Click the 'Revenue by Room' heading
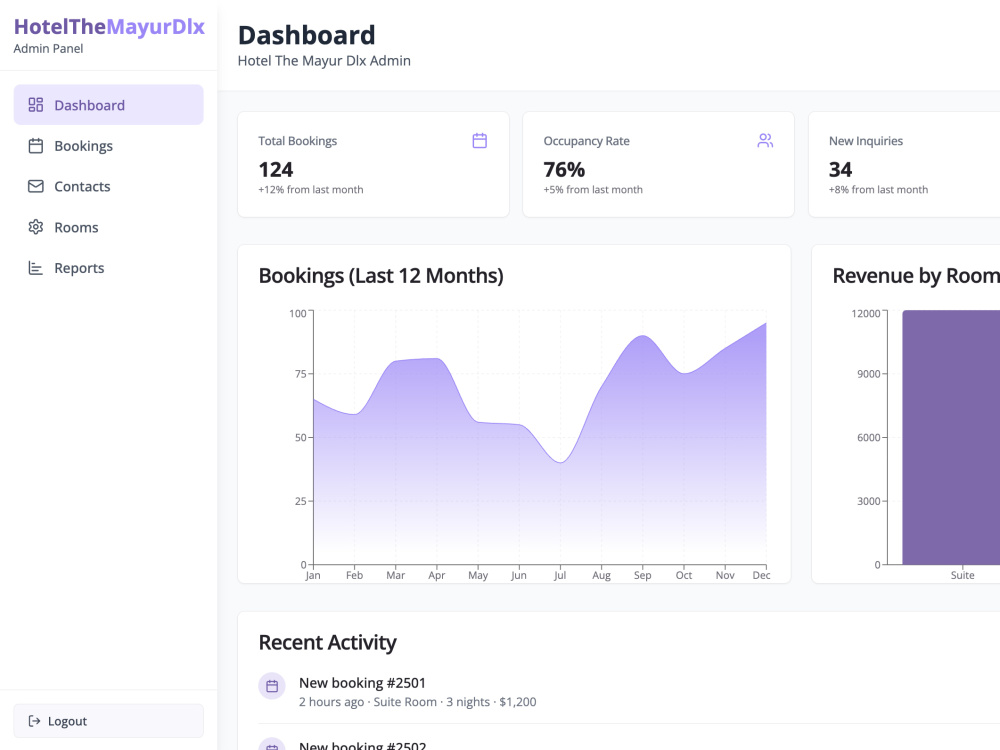The width and height of the screenshot is (1000, 750). tap(916, 276)
